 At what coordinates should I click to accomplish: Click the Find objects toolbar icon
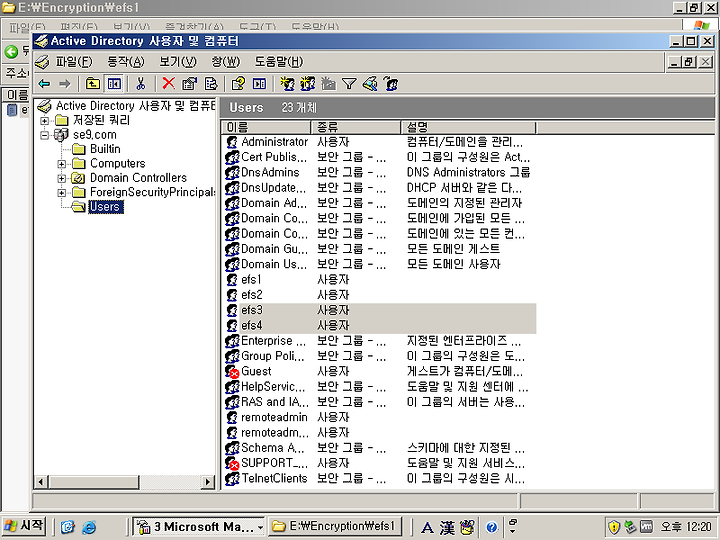[x=370, y=84]
